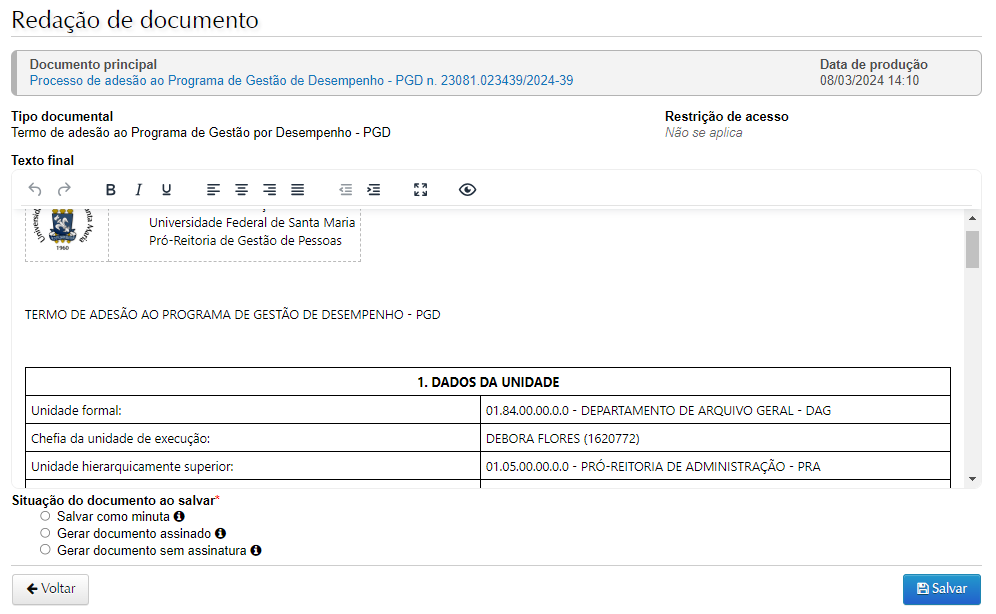Select Salvar como minuta option

(x=45, y=517)
